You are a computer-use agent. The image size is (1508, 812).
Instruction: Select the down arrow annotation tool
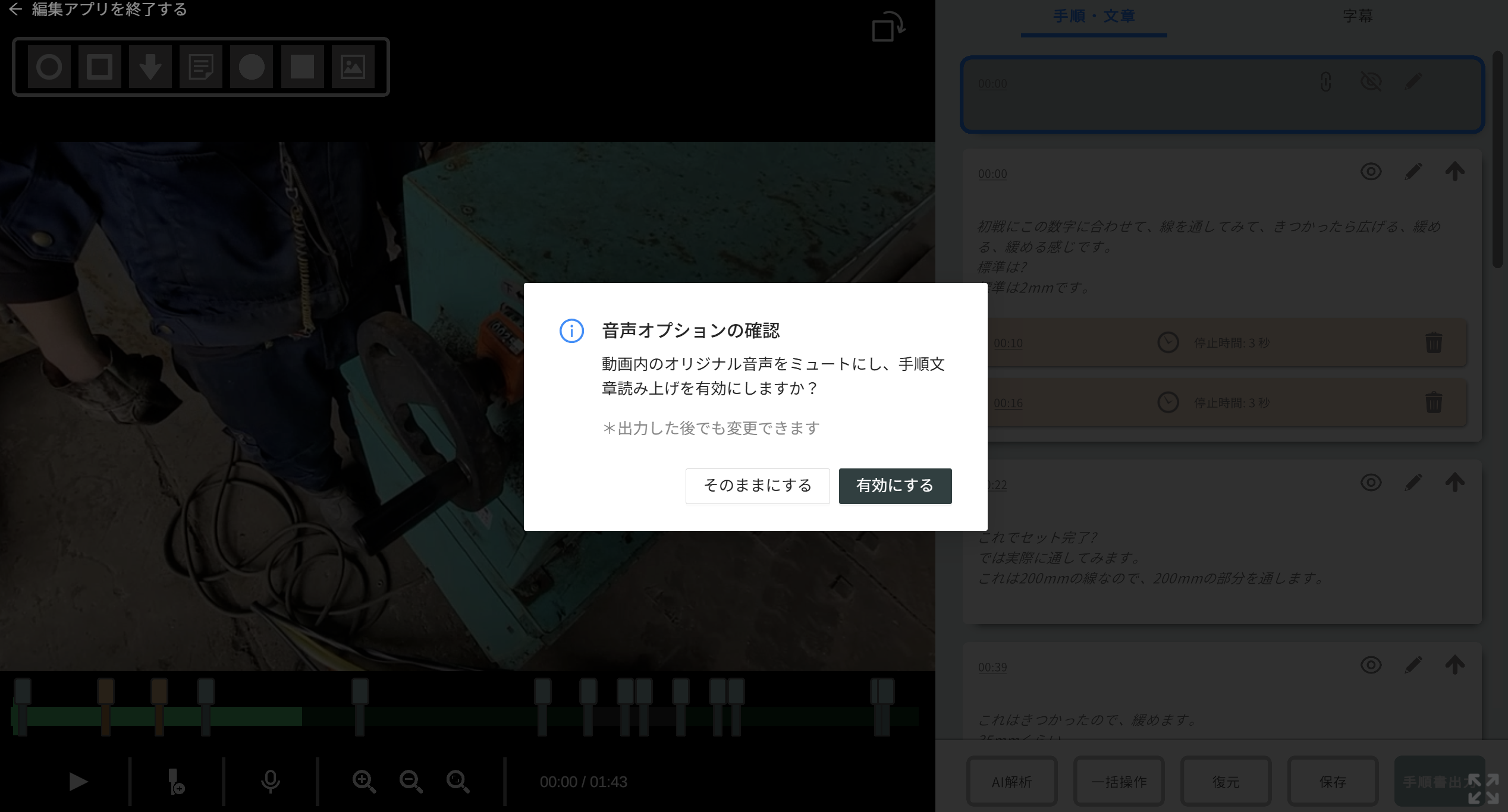[150, 67]
